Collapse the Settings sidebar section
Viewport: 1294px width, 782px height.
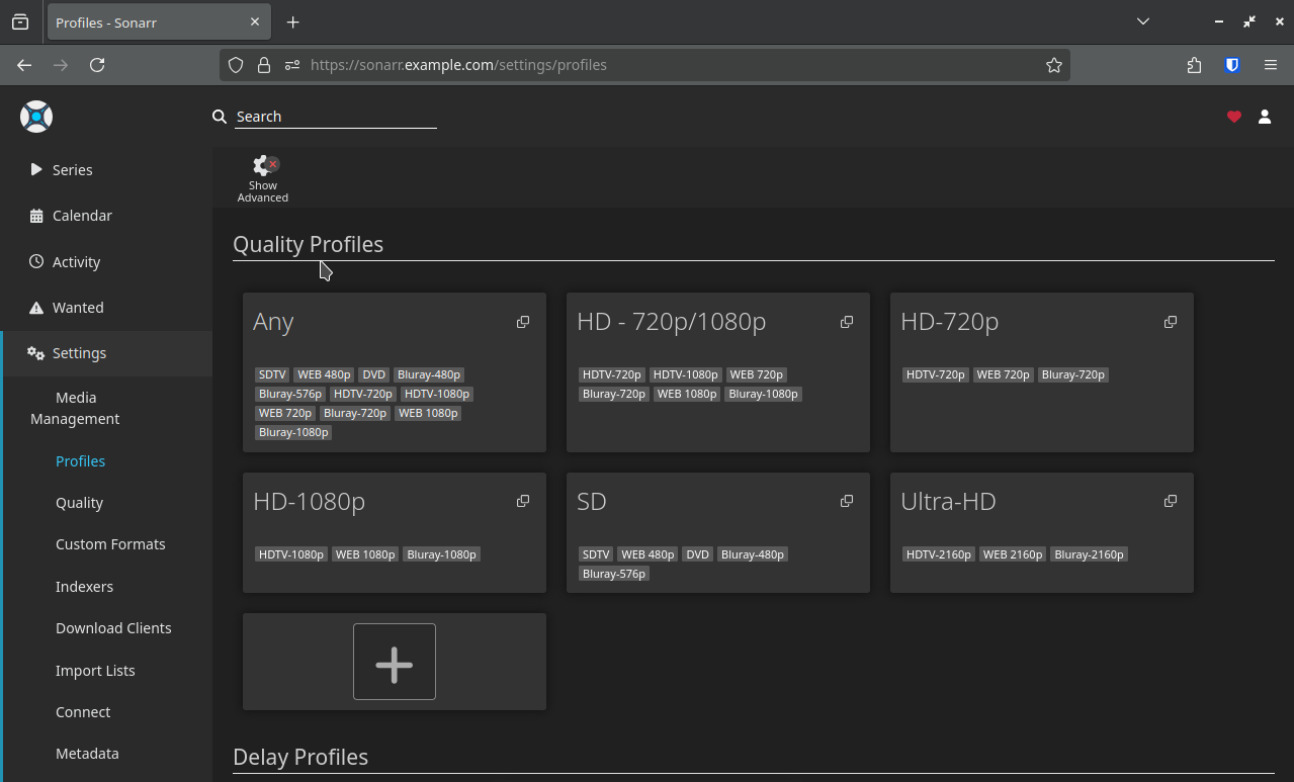click(x=79, y=353)
